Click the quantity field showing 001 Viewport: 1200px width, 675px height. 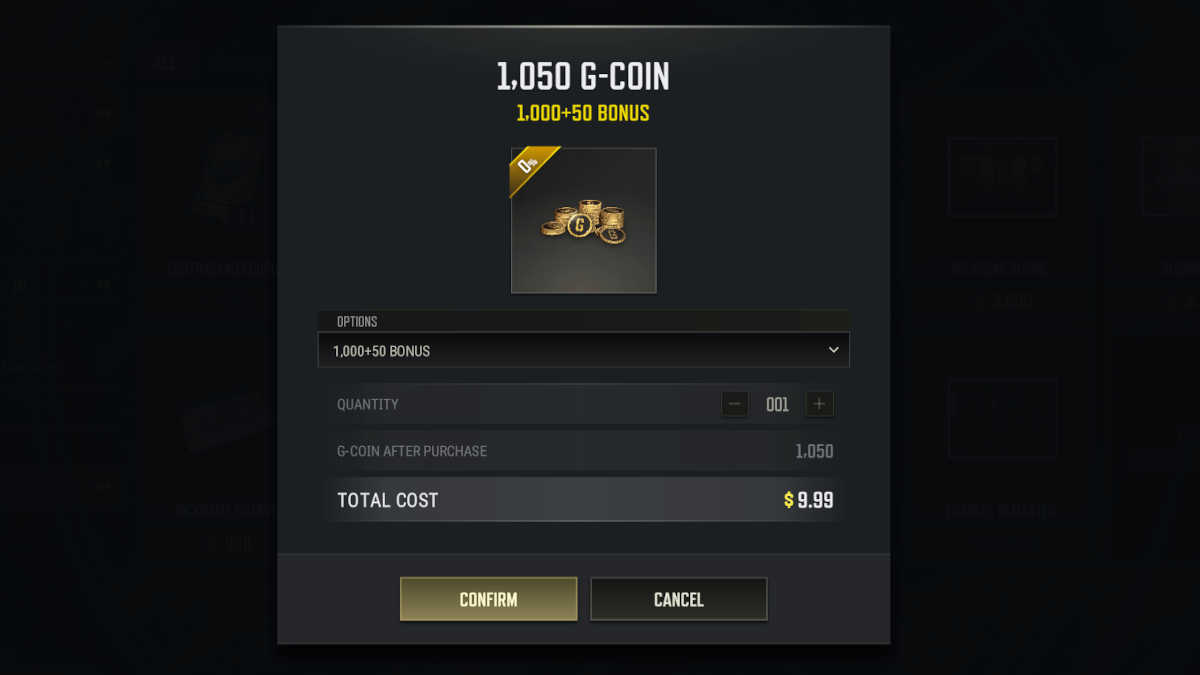777,404
